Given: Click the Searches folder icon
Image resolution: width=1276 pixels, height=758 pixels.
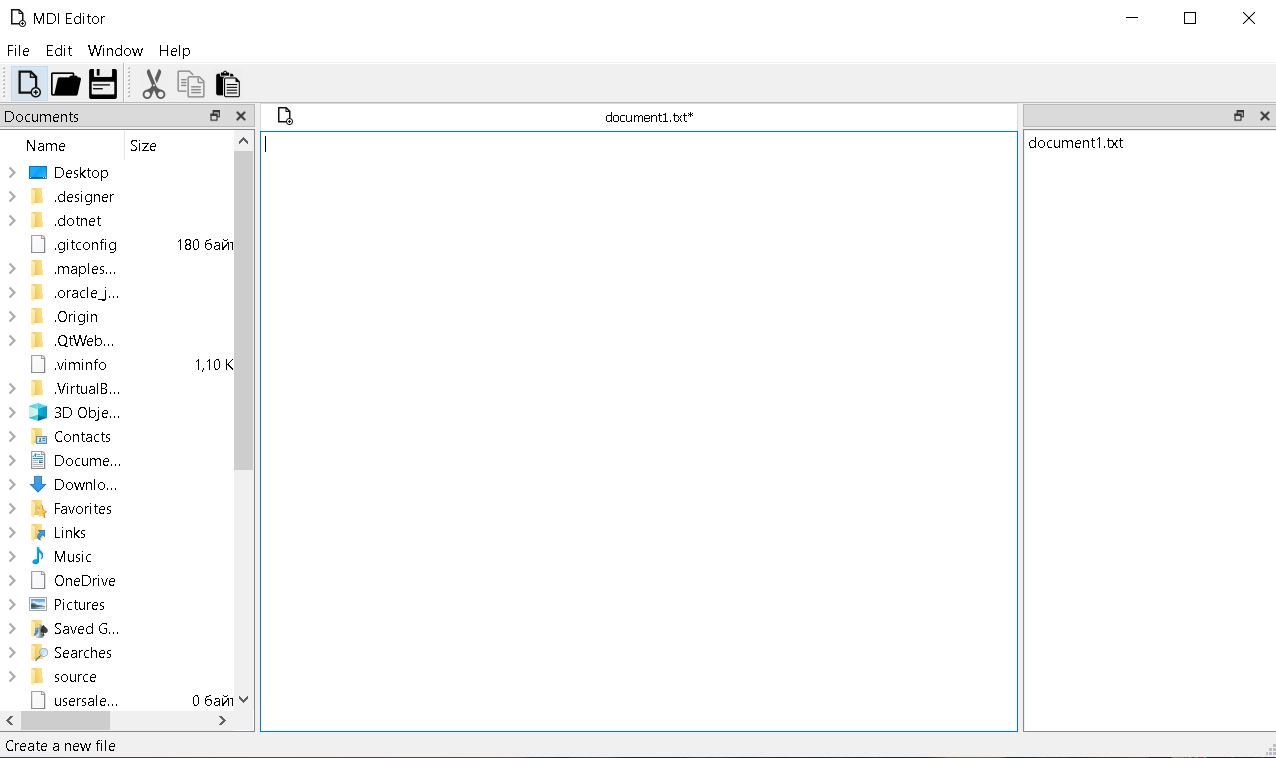Looking at the screenshot, I should click(38, 653).
